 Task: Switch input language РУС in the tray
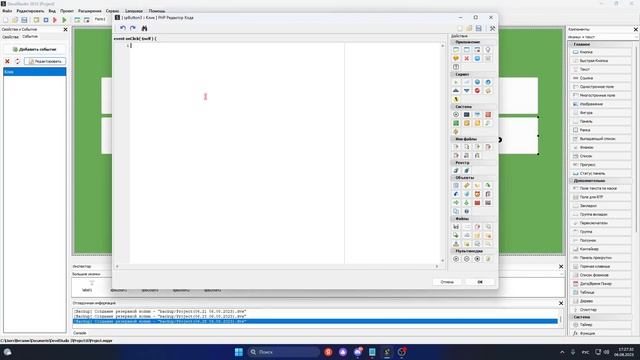pos(585,352)
